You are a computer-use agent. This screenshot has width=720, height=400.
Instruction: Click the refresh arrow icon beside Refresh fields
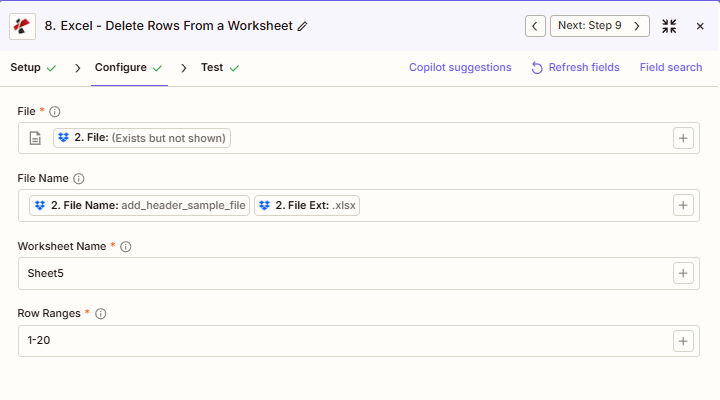click(x=537, y=68)
